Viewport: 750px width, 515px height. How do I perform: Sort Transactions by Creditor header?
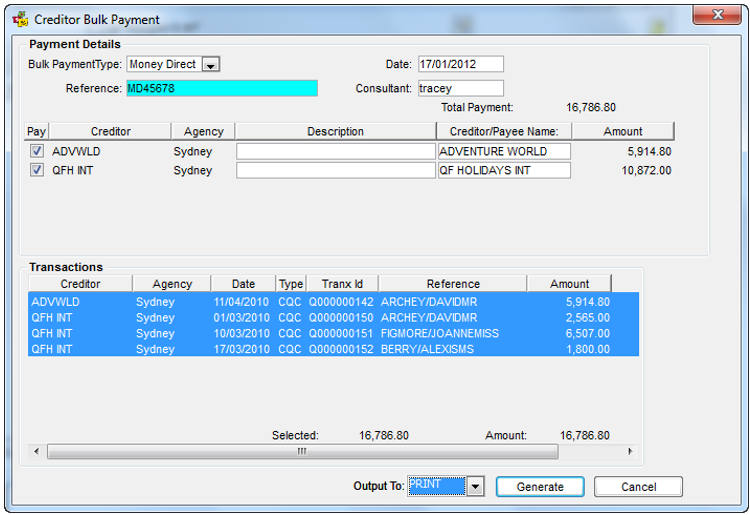tap(80, 284)
